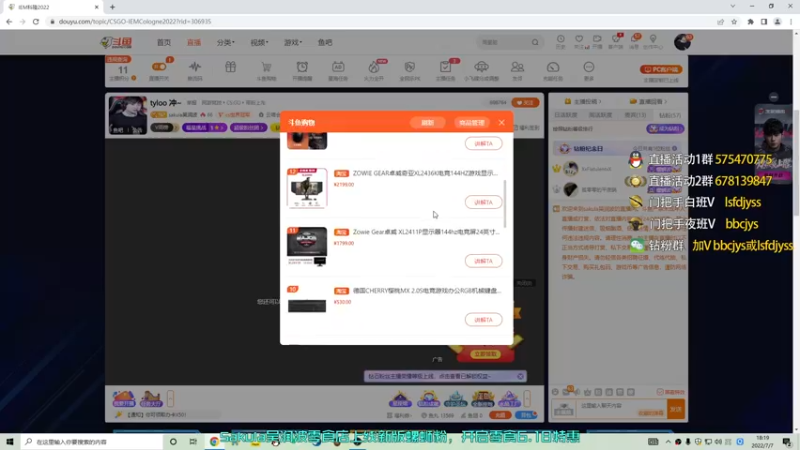Close the purple notification banner below video
The image size is (800, 450).
pyautogui.click(x=520, y=376)
